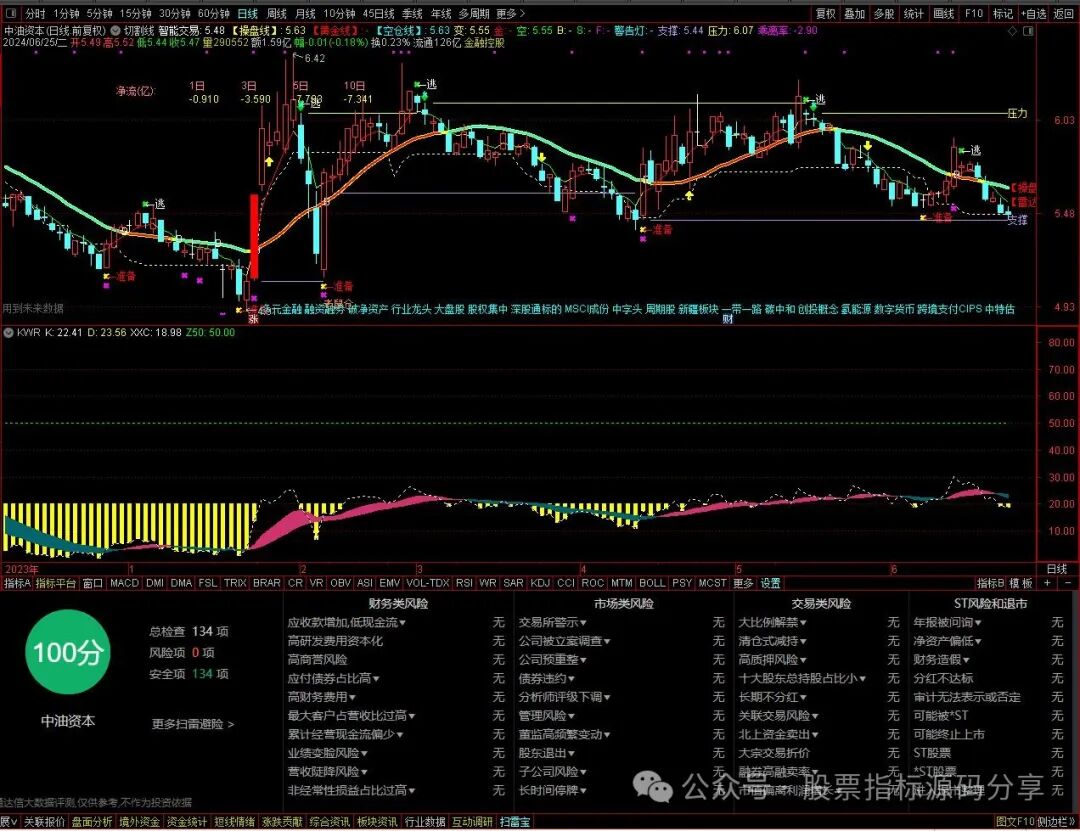Click the 复权 toolbar button
Image resolution: width=1080 pixels, height=831 pixels.
[825, 13]
